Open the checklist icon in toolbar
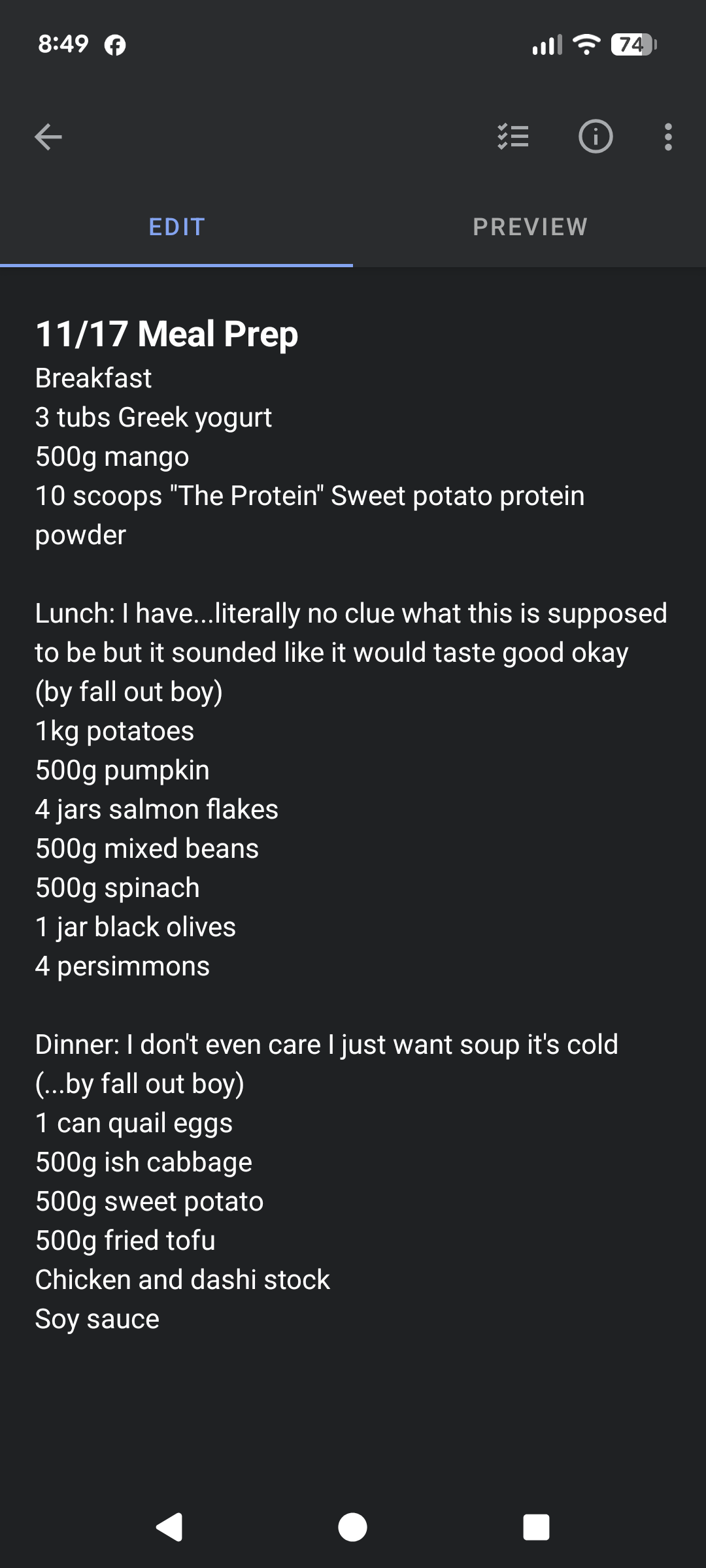 pyautogui.click(x=513, y=137)
